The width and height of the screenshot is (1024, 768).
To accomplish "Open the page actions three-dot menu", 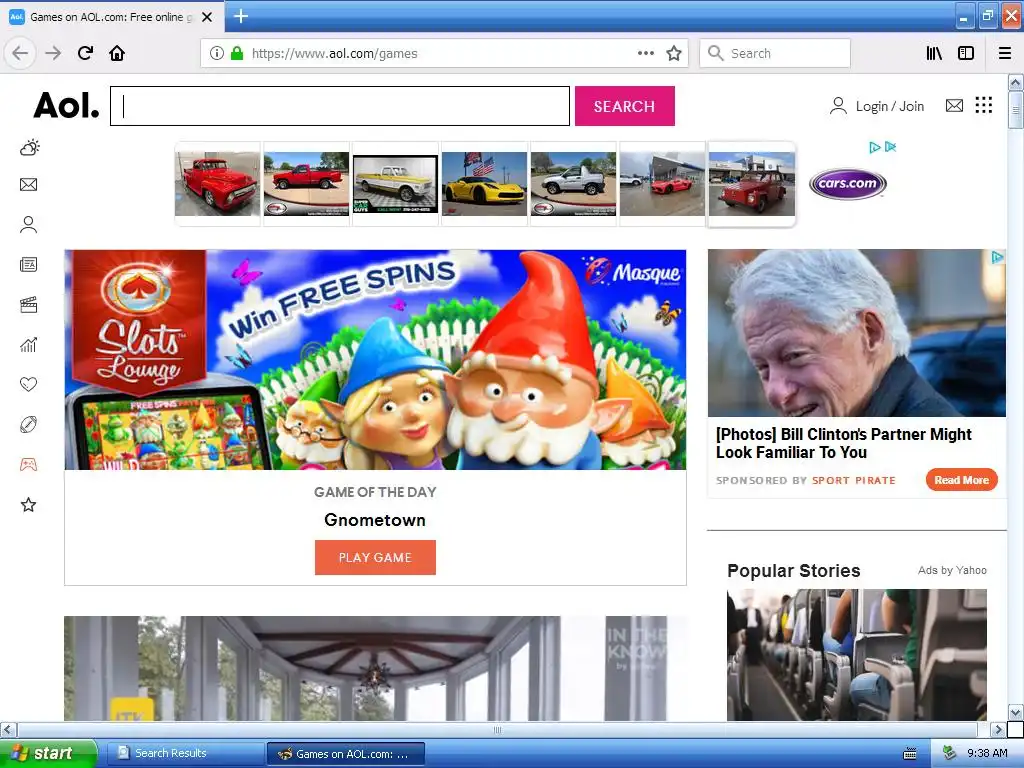I will coord(646,53).
